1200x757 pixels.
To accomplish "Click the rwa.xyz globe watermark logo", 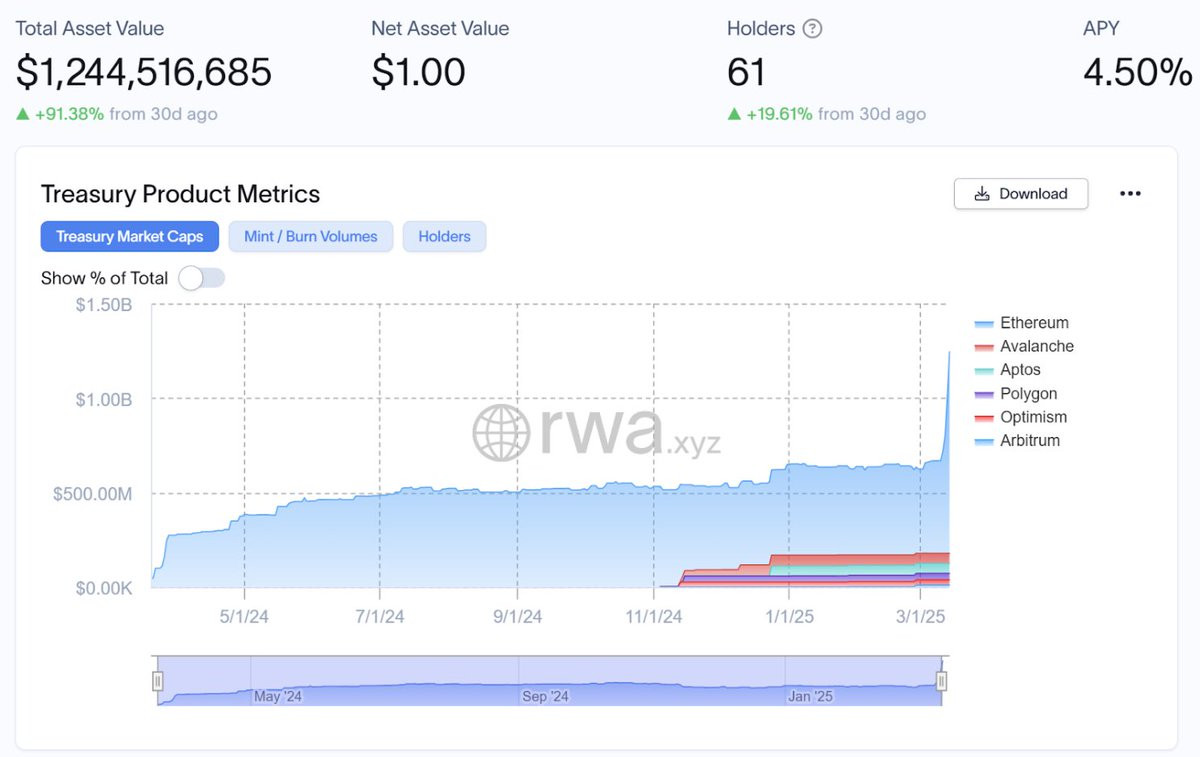I will 501,432.
